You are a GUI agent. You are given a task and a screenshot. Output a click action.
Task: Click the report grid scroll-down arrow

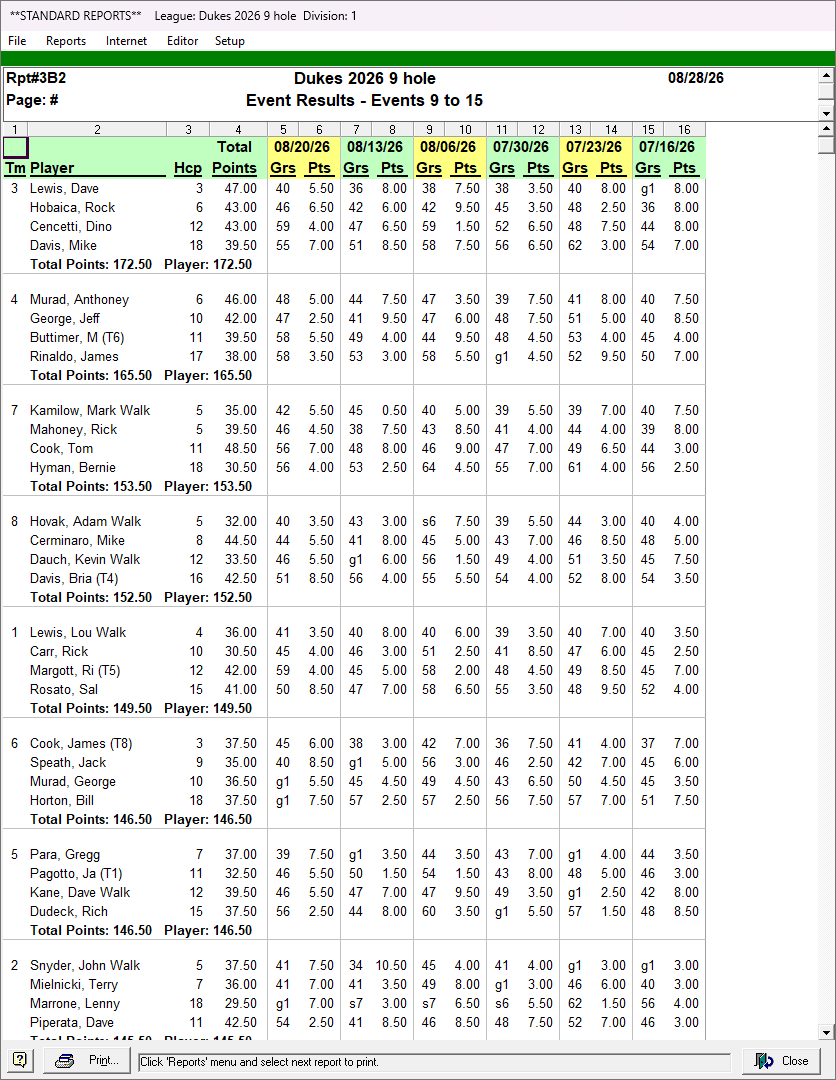tap(826, 1032)
